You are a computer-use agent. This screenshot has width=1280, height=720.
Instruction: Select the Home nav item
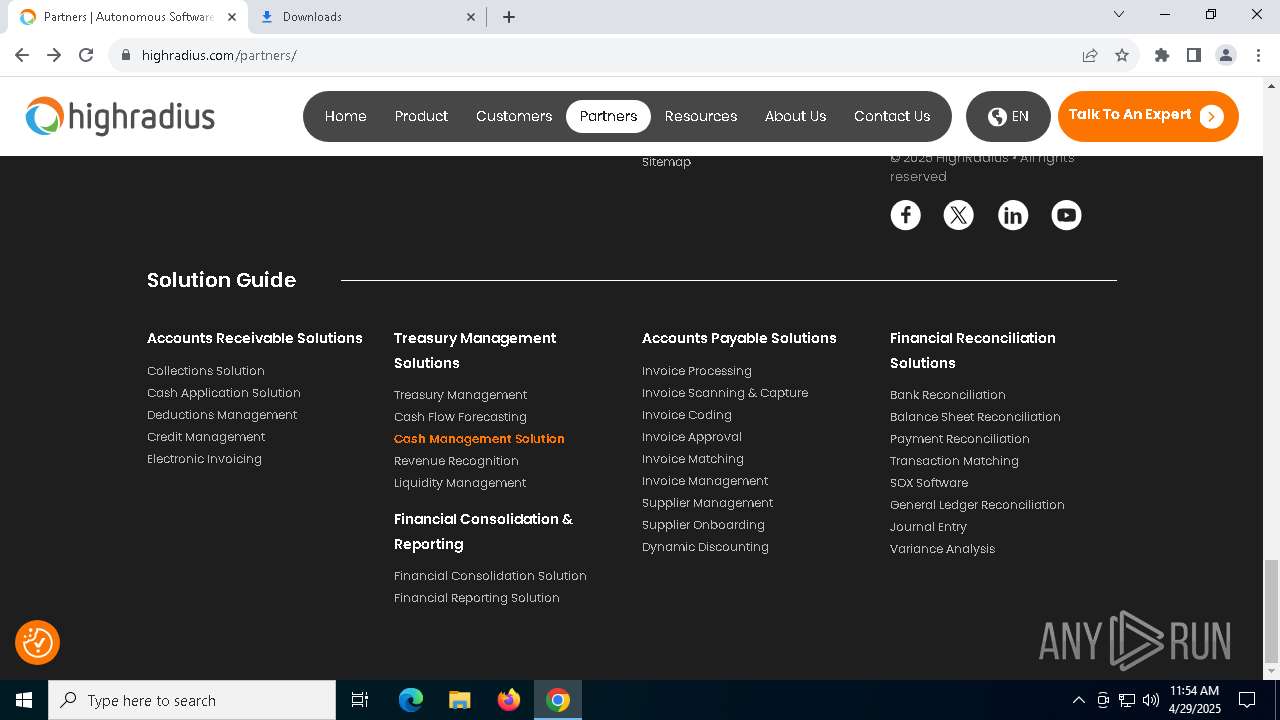[346, 116]
